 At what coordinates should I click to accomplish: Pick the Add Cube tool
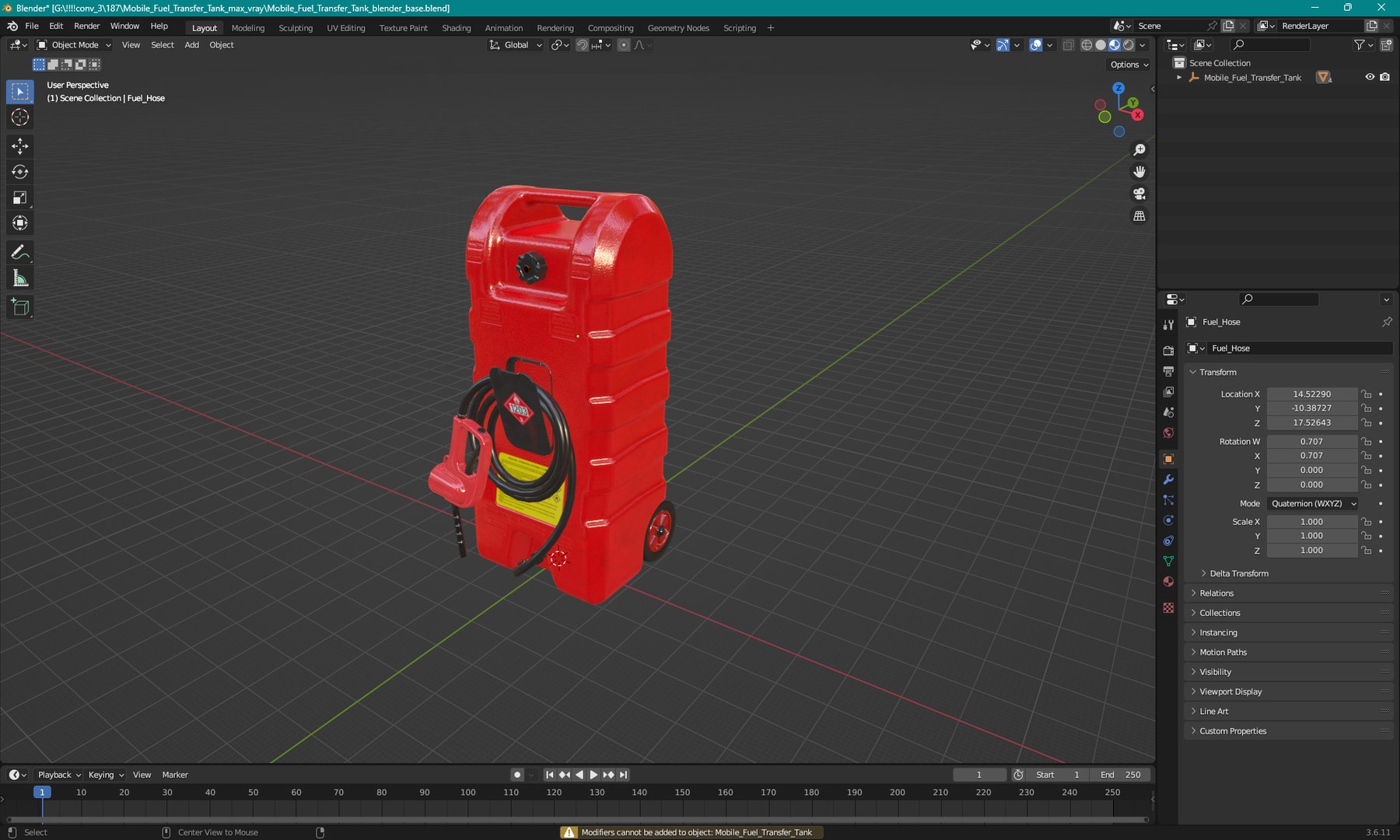pos(20,307)
